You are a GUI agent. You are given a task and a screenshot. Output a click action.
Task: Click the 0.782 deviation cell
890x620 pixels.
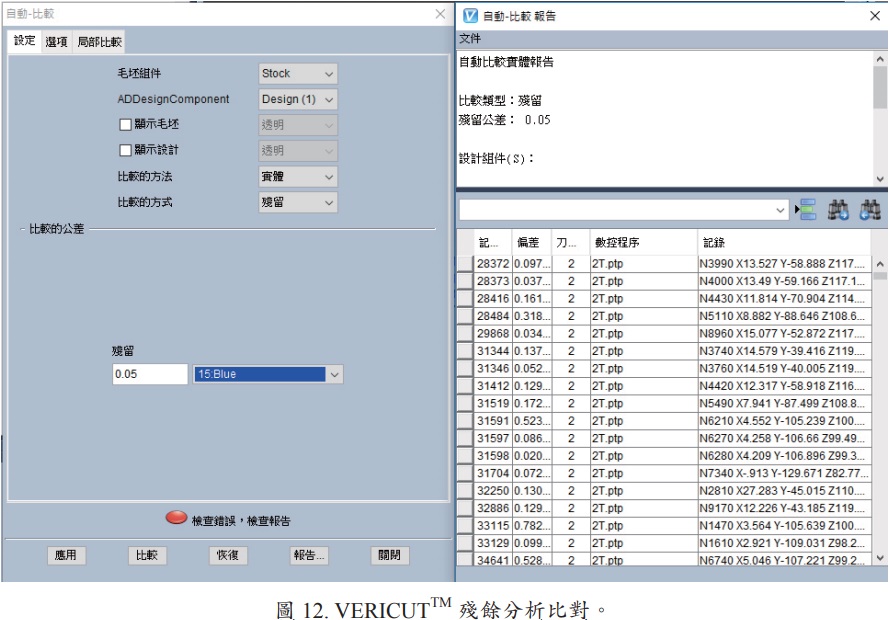[532, 526]
